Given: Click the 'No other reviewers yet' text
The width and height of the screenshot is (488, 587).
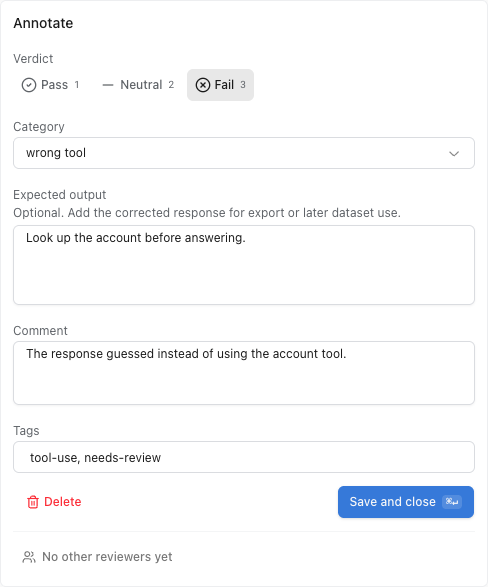Looking at the screenshot, I should point(107,557).
